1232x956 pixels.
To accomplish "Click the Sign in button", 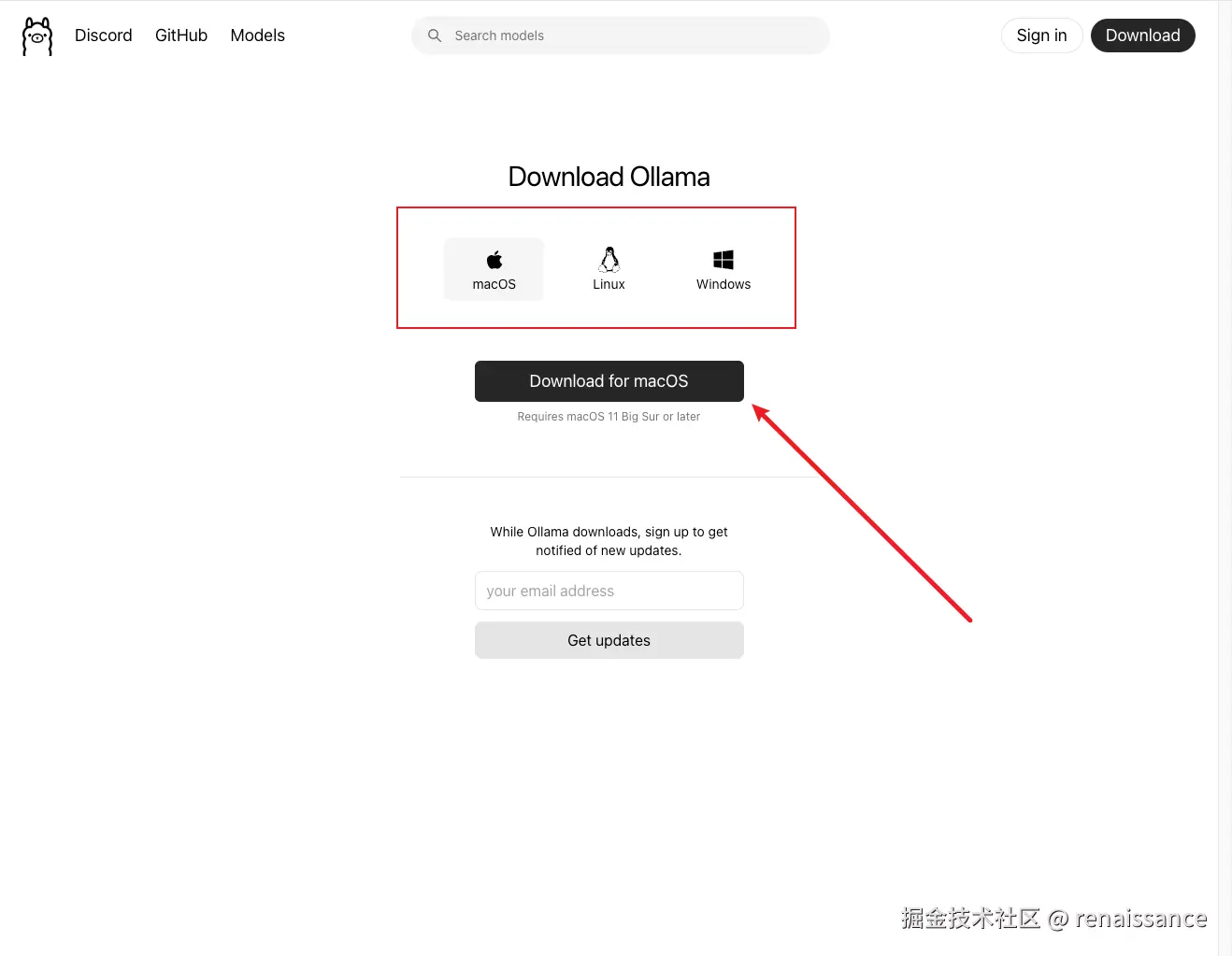I will tap(1041, 36).
